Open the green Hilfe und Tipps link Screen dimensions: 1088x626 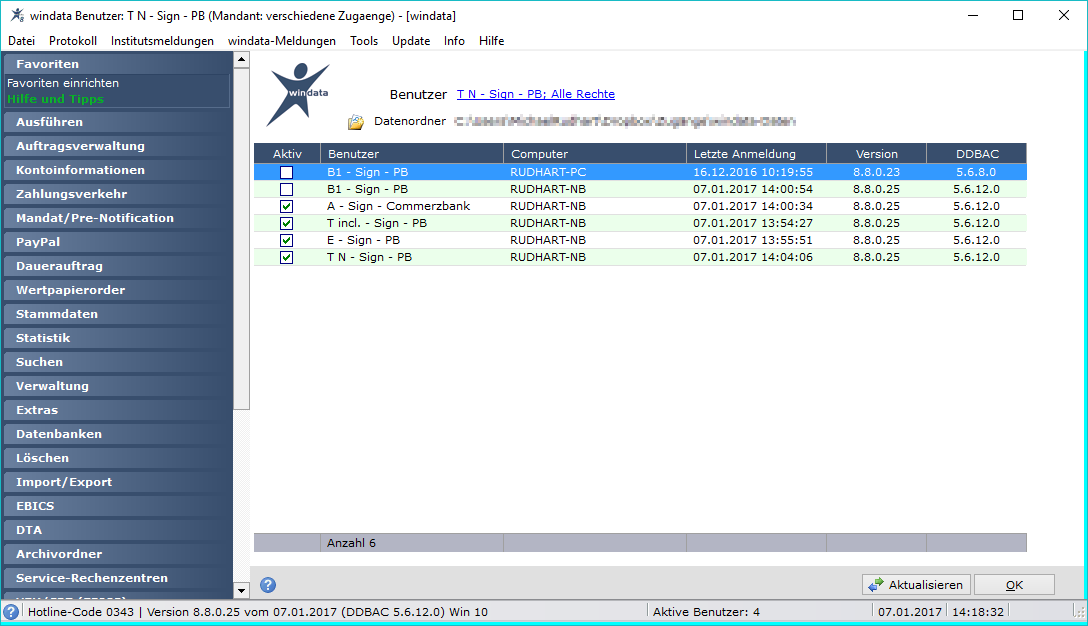coord(56,99)
